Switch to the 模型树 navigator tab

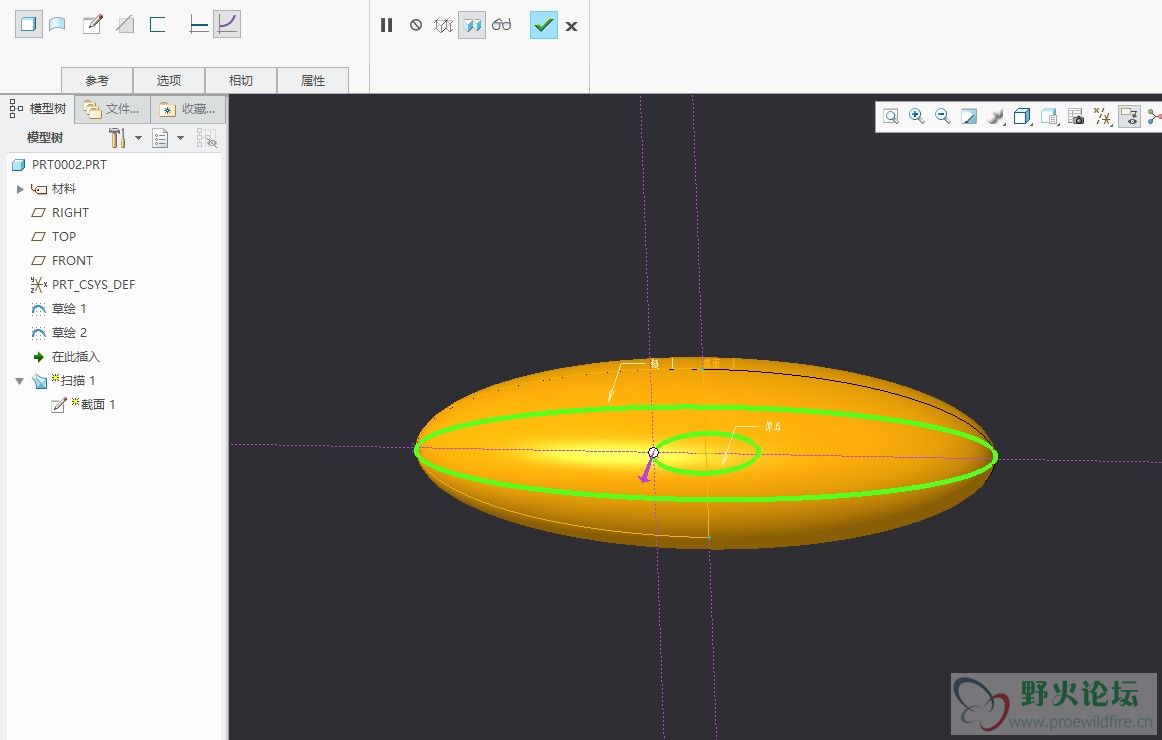pos(39,109)
